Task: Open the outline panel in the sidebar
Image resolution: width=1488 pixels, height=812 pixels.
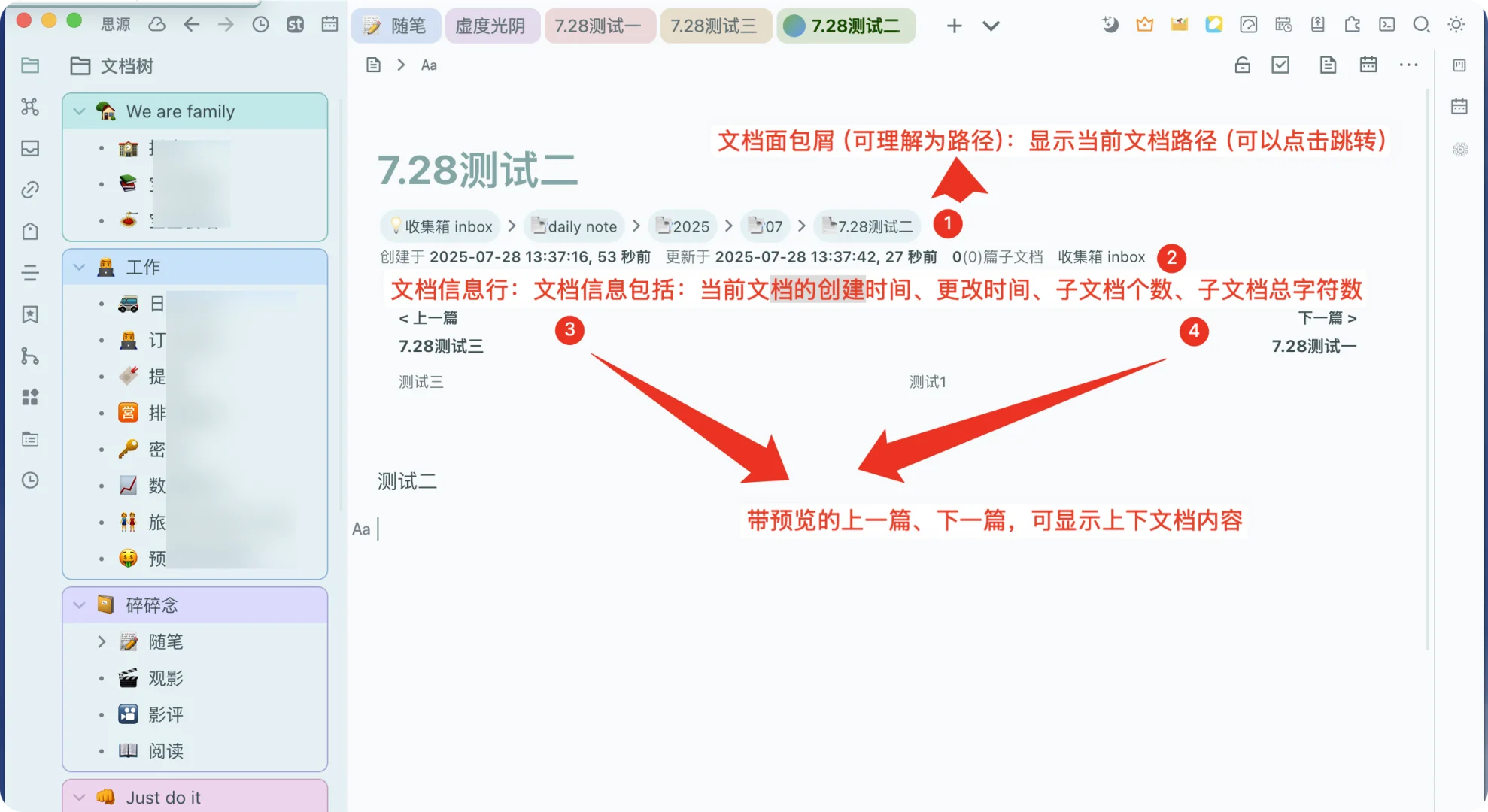Action: click(x=30, y=271)
